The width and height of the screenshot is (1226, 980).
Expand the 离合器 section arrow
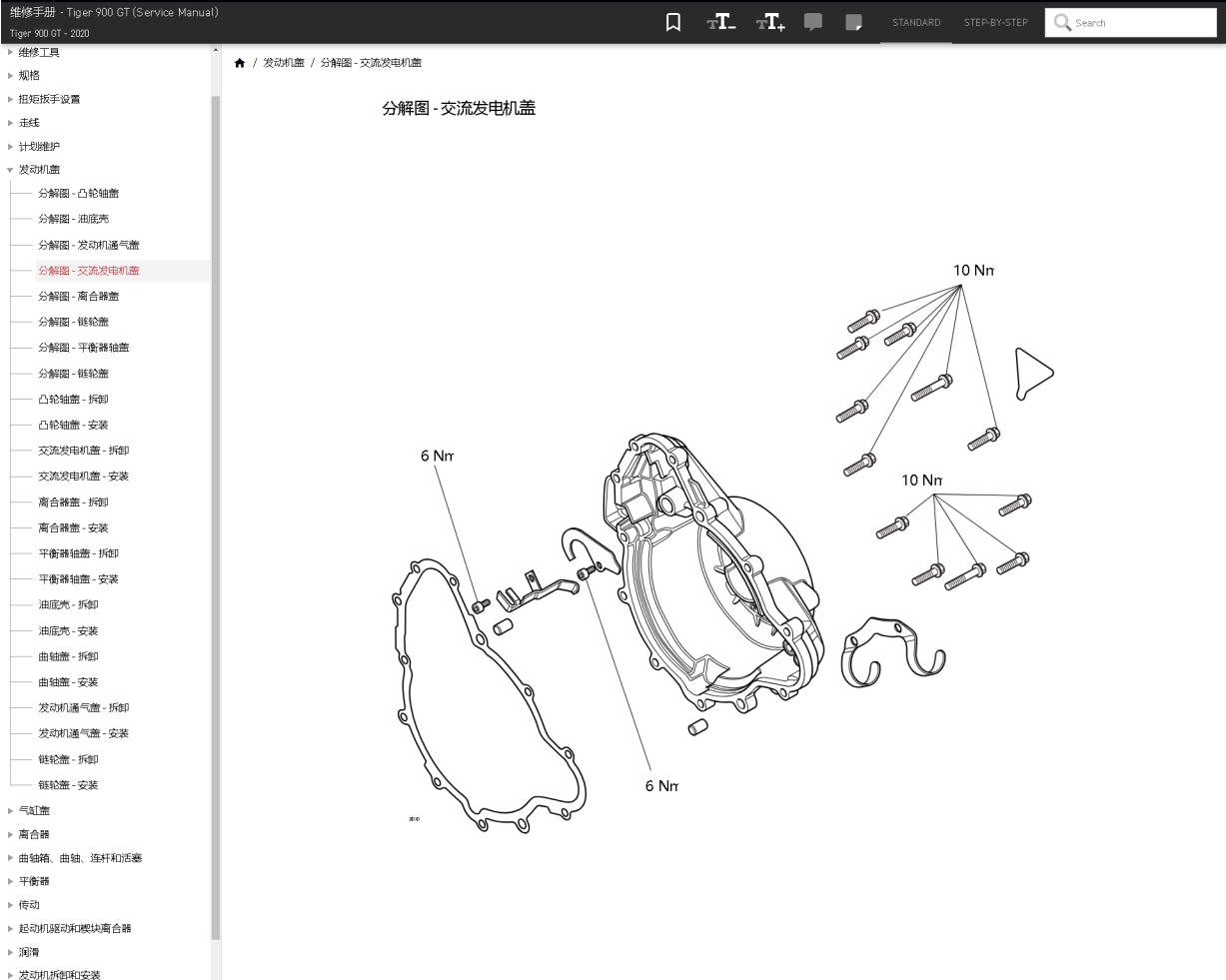pyautogui.click(x=11, y=834)
